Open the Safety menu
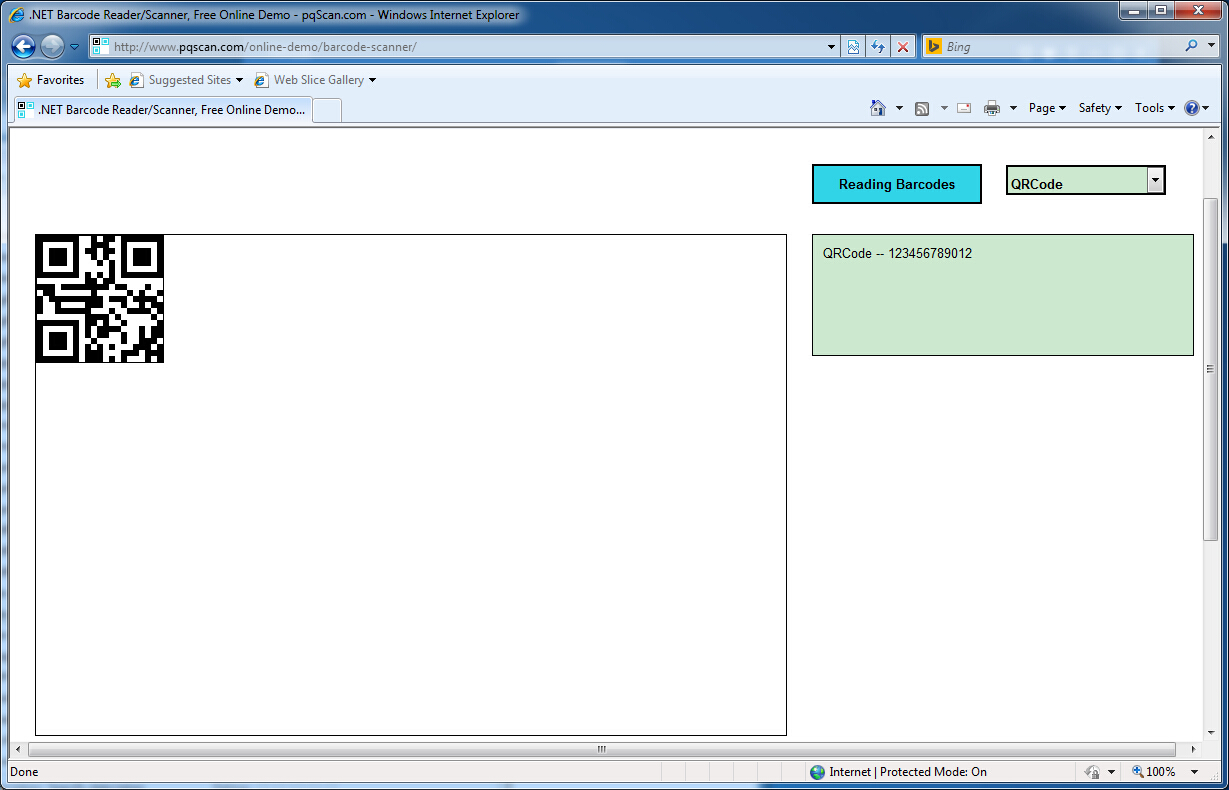The image size is (1229, 790). click(x=1100, y=108)
